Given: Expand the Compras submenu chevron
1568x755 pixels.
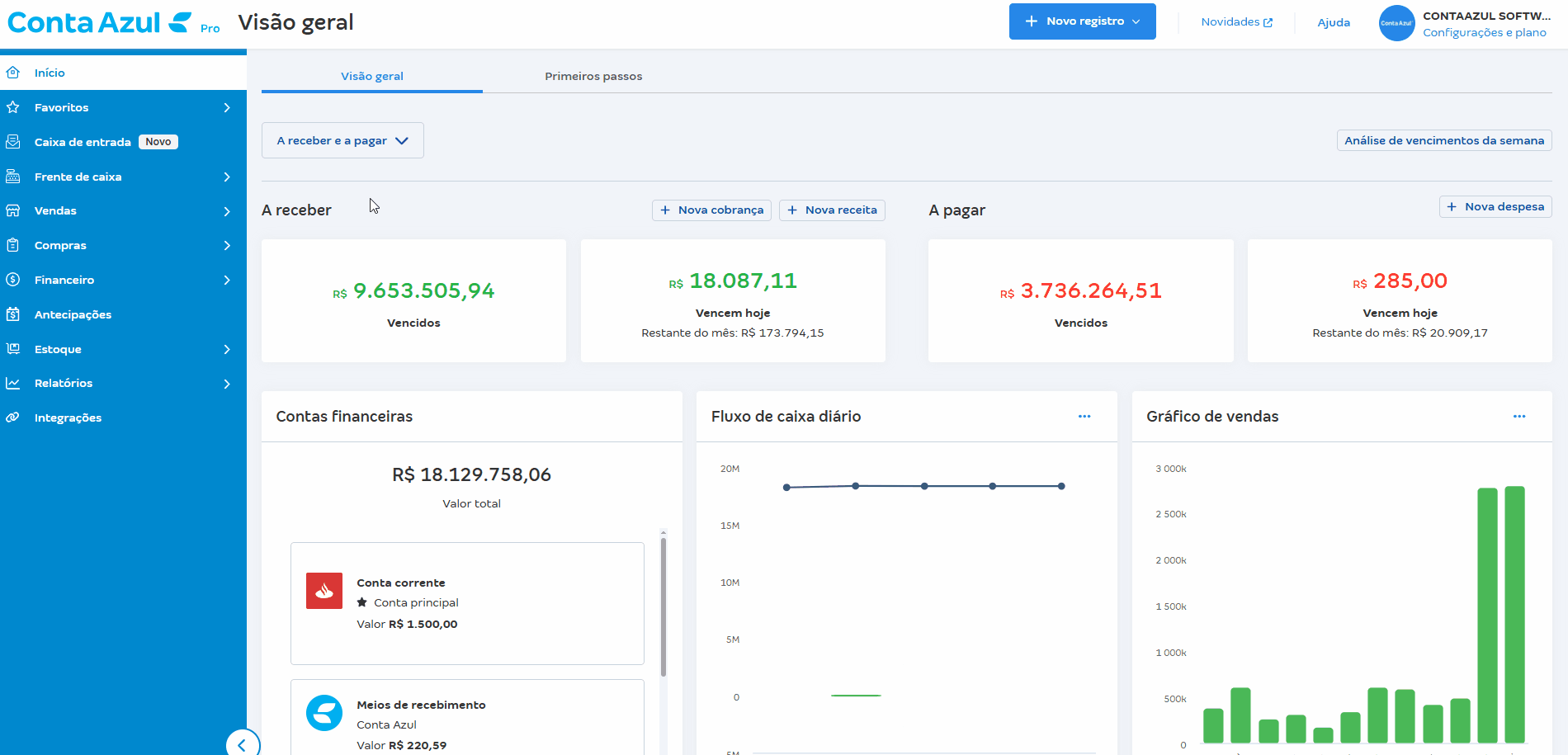Looking at the screenshot, I should pyautogui.click(x=227, y=245).
